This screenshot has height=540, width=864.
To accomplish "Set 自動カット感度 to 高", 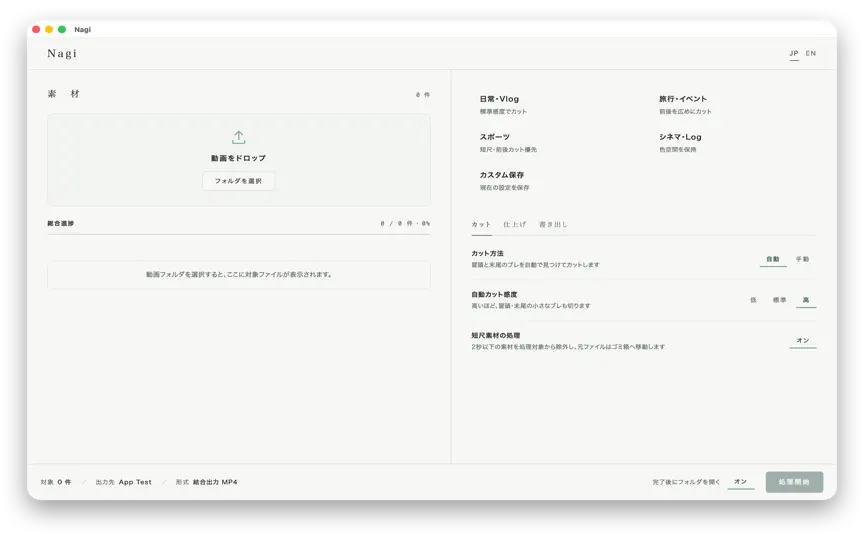I will coord(806,300).
